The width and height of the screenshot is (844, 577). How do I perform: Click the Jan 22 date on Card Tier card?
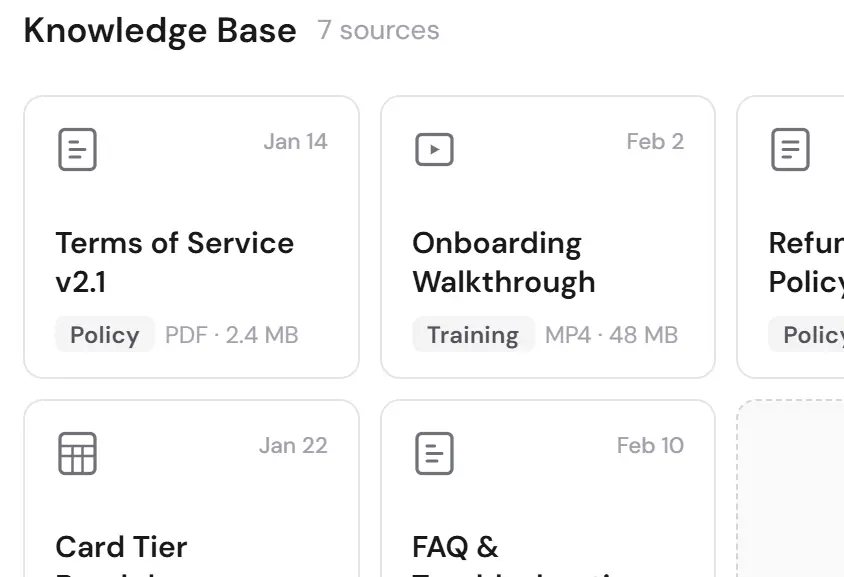pyautogui.click(x=293, y=445)
